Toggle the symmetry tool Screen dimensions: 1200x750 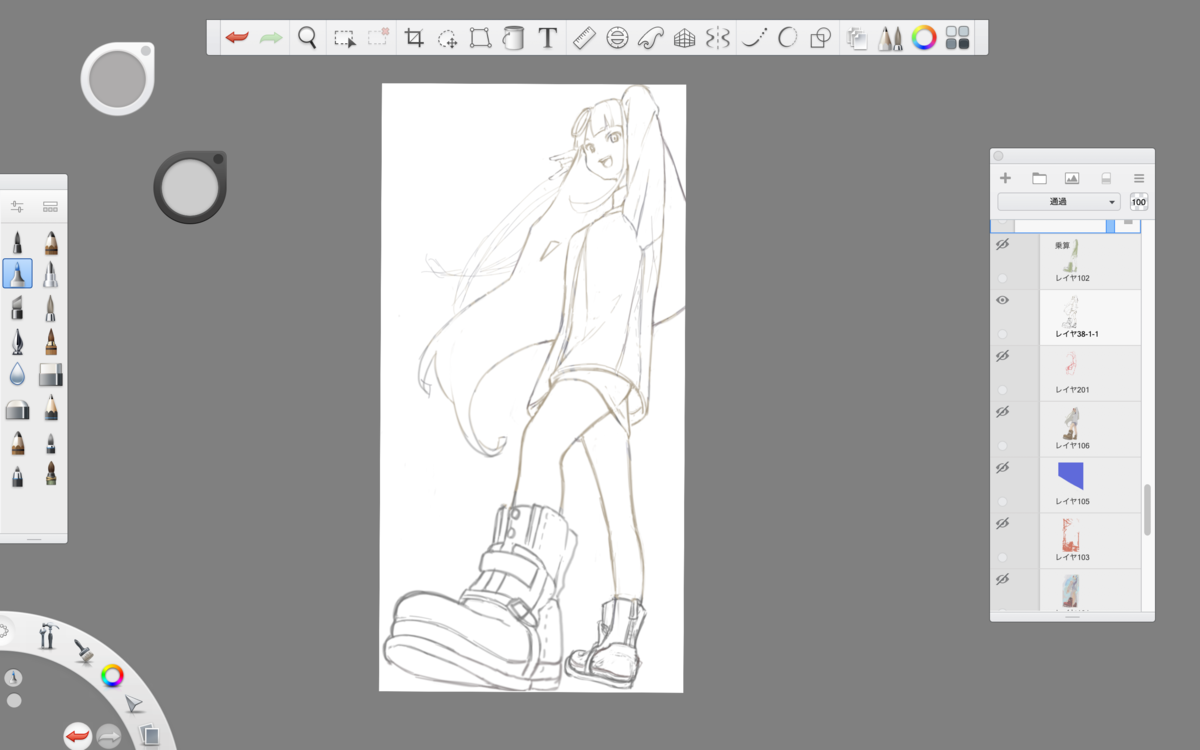tap(718, 39)
